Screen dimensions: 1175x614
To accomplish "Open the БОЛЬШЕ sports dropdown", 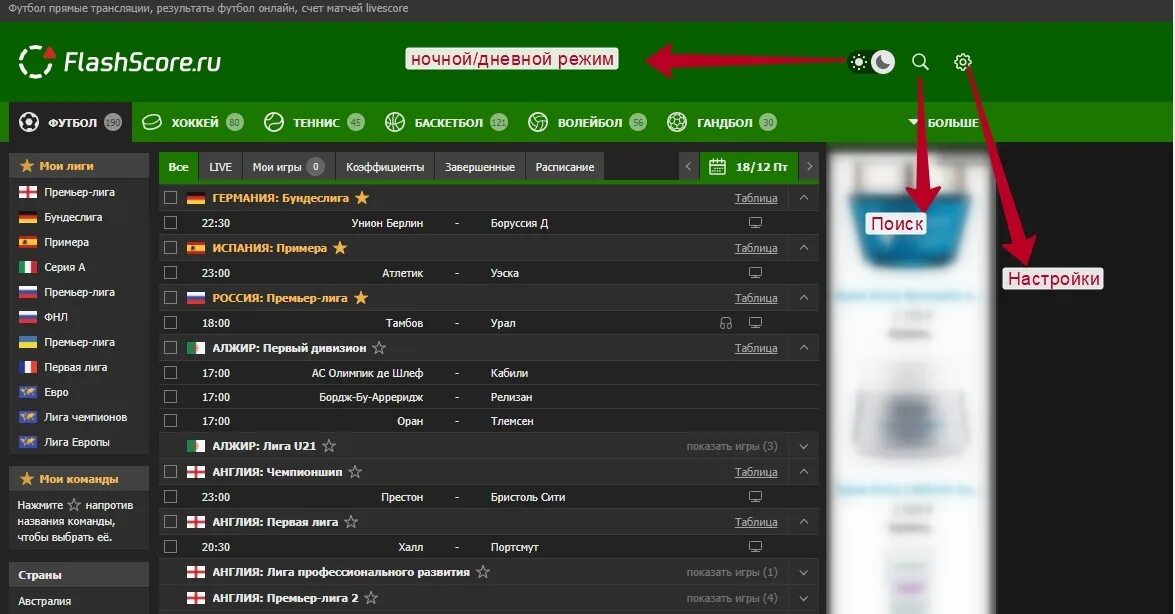I will coord(944,122).
